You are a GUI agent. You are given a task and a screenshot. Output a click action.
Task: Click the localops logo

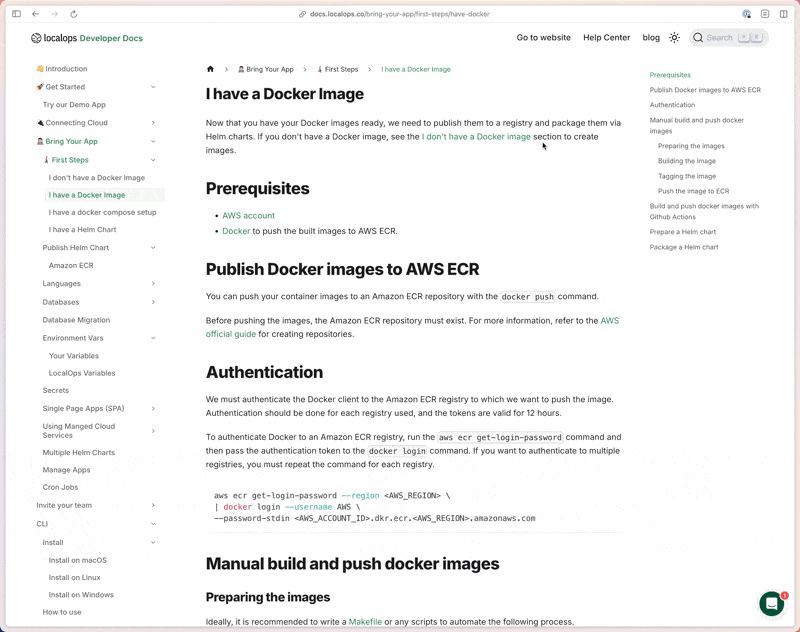click(54, 38)
